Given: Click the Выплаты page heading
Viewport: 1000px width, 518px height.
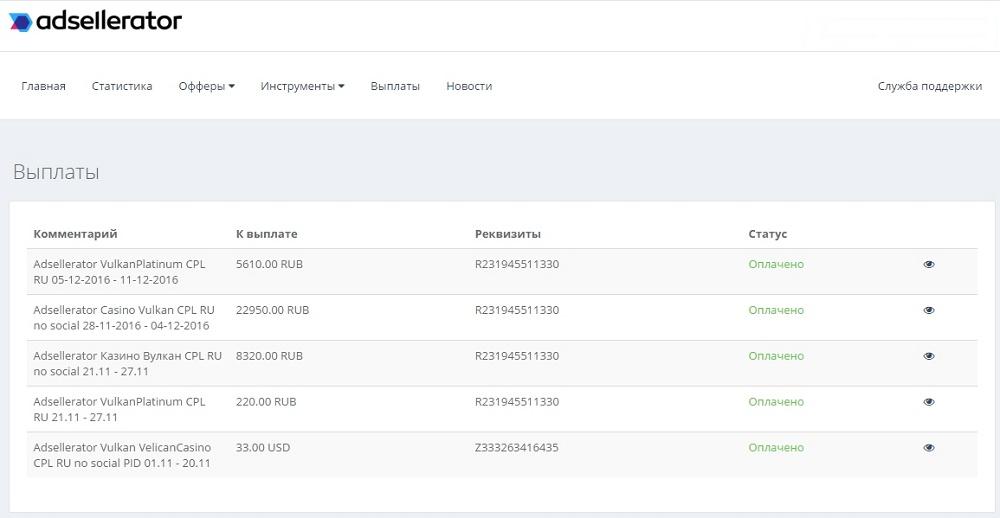Looking at the screenshot, I should coord(56,172).
